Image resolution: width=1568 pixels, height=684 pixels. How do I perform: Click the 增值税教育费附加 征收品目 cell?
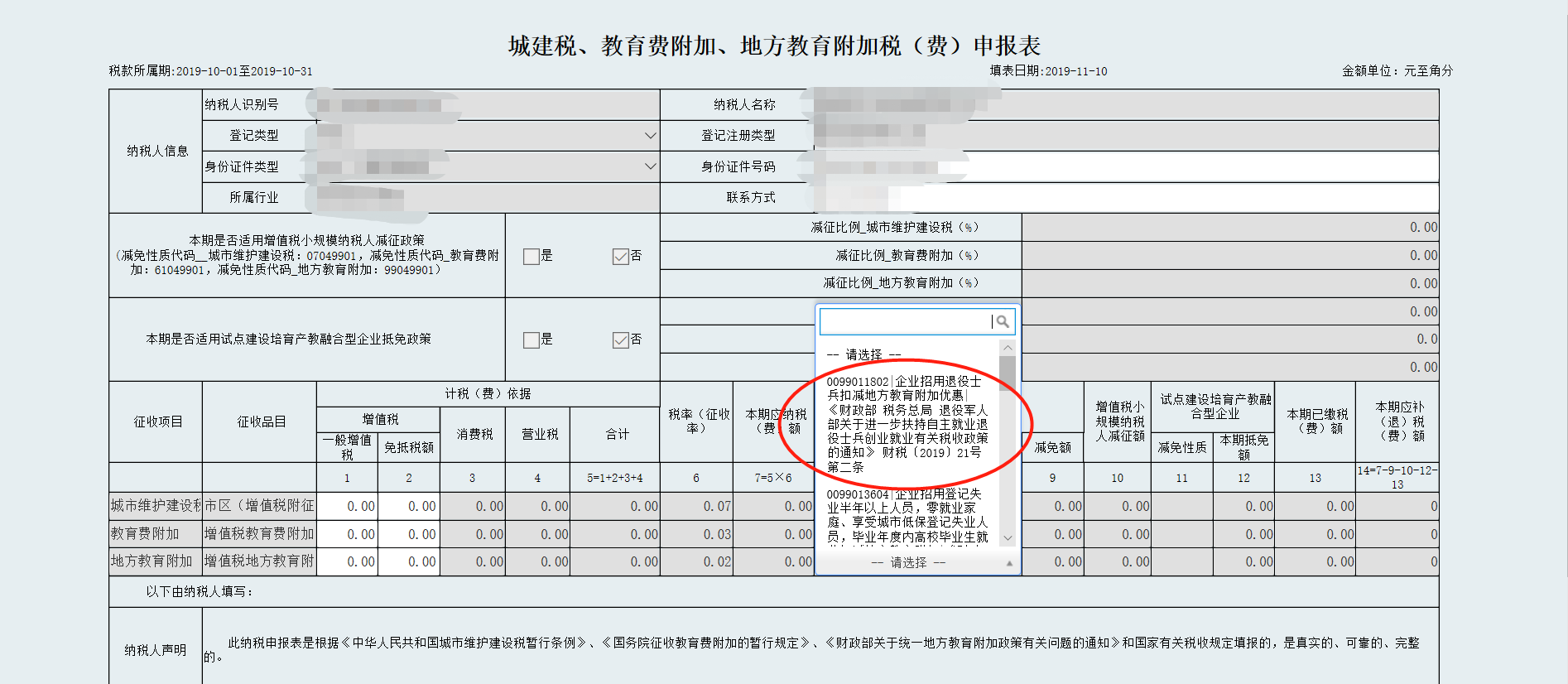pyautogui.click(x=259, y=534)
